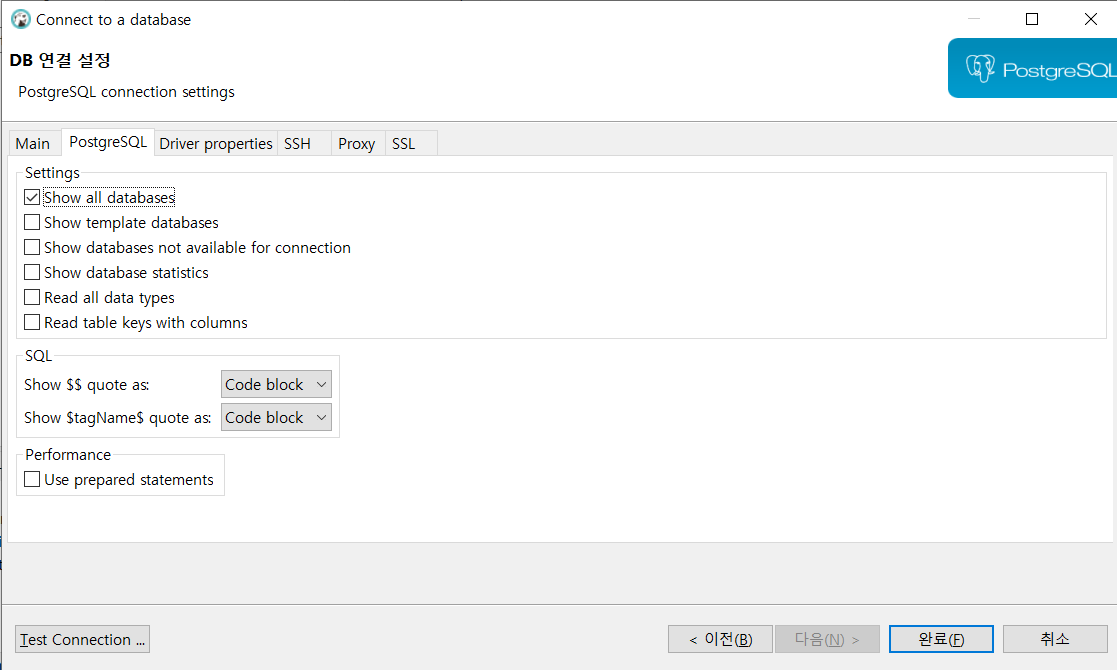1117x670 pixels.
Task: Switch to the Main tab
Action: [x=33, y=143]
